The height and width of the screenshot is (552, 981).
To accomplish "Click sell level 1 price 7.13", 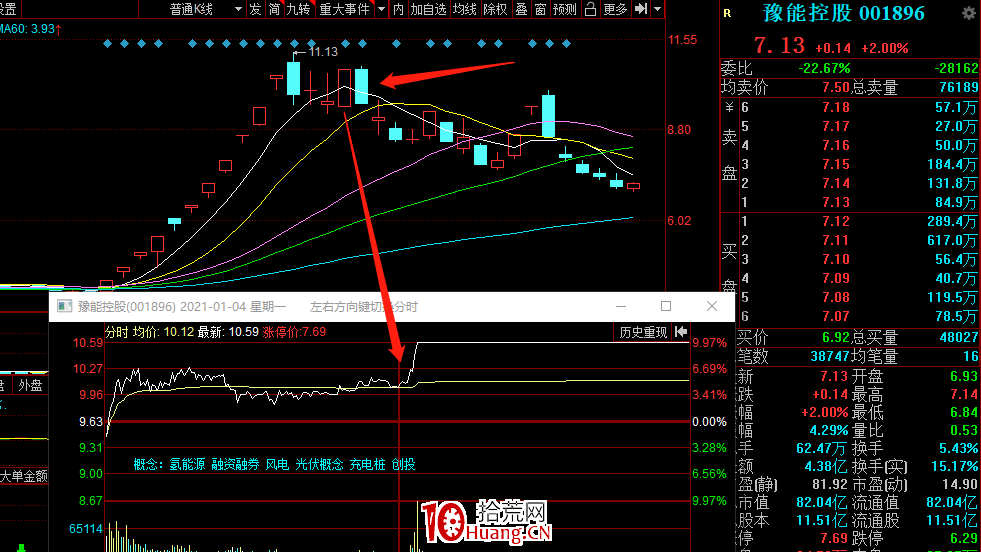I will tap(836, 202).
